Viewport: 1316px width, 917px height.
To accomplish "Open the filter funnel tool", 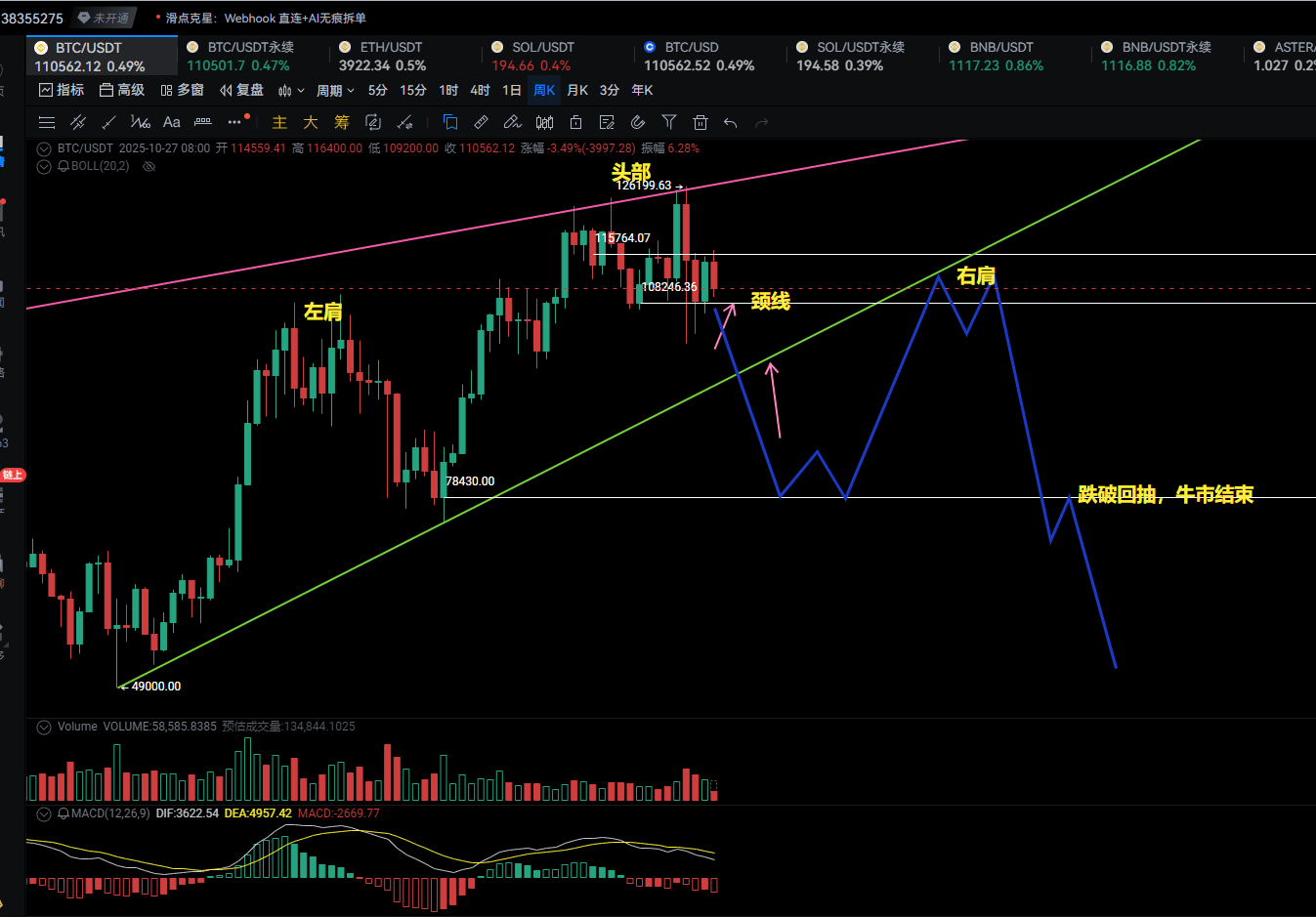I will (669, 122).
